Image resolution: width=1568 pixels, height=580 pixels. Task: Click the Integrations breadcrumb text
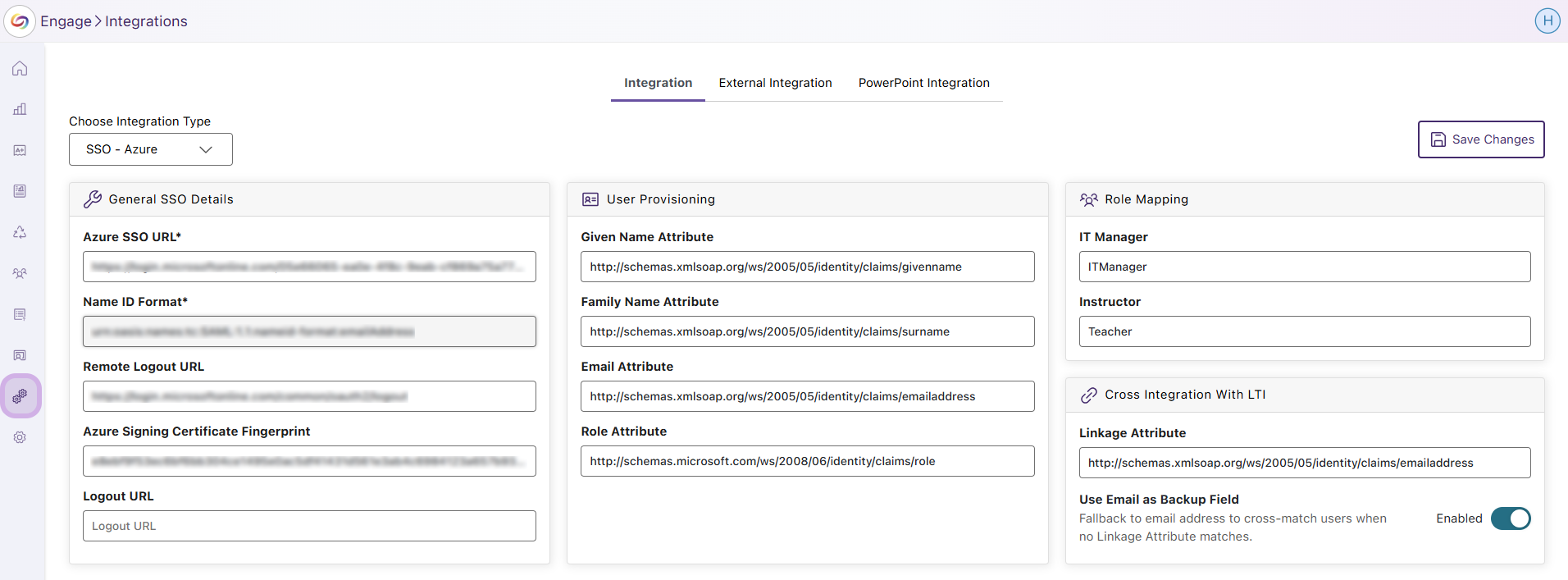(146, 21)
